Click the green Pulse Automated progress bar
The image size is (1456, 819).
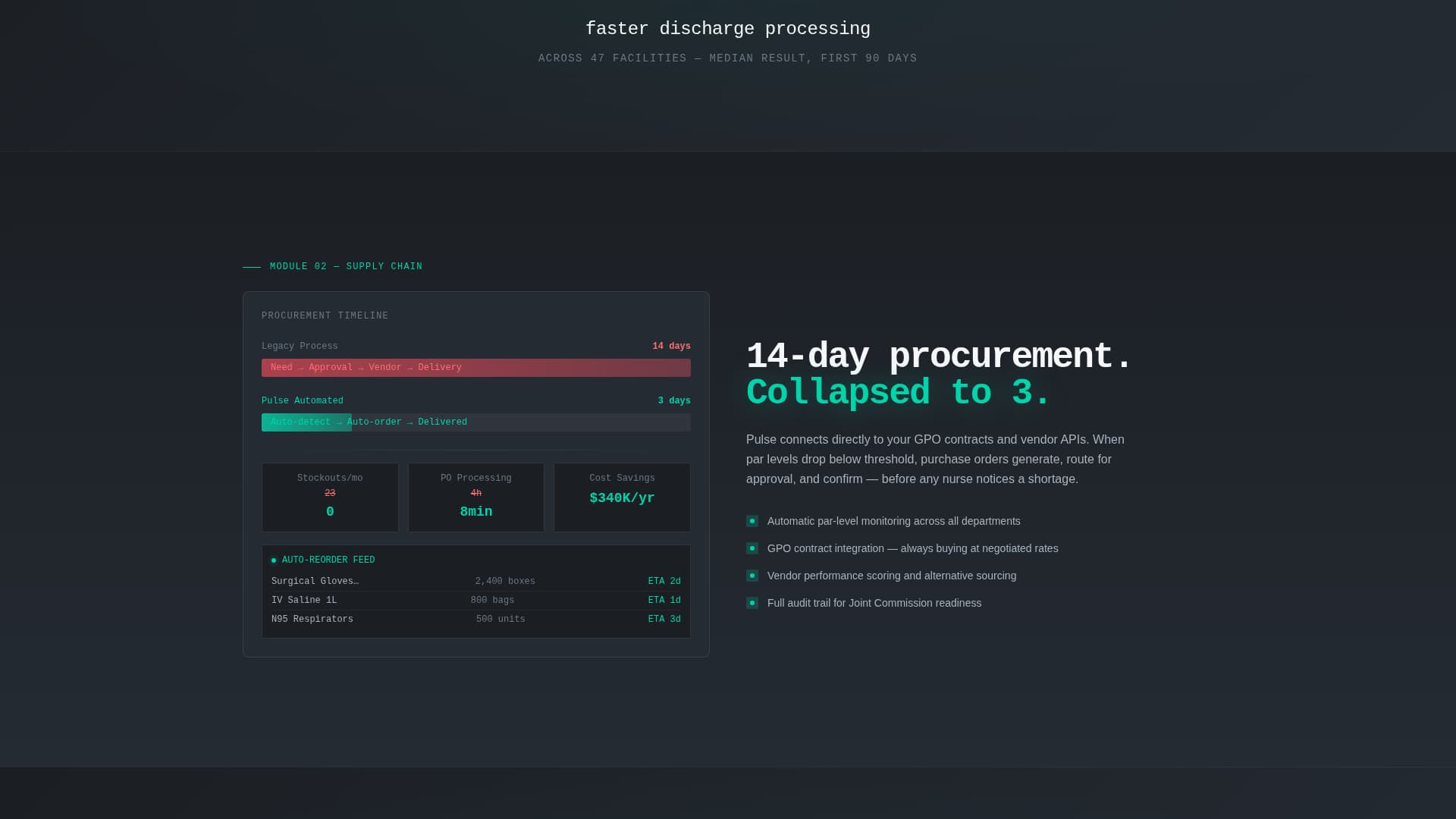306,422
